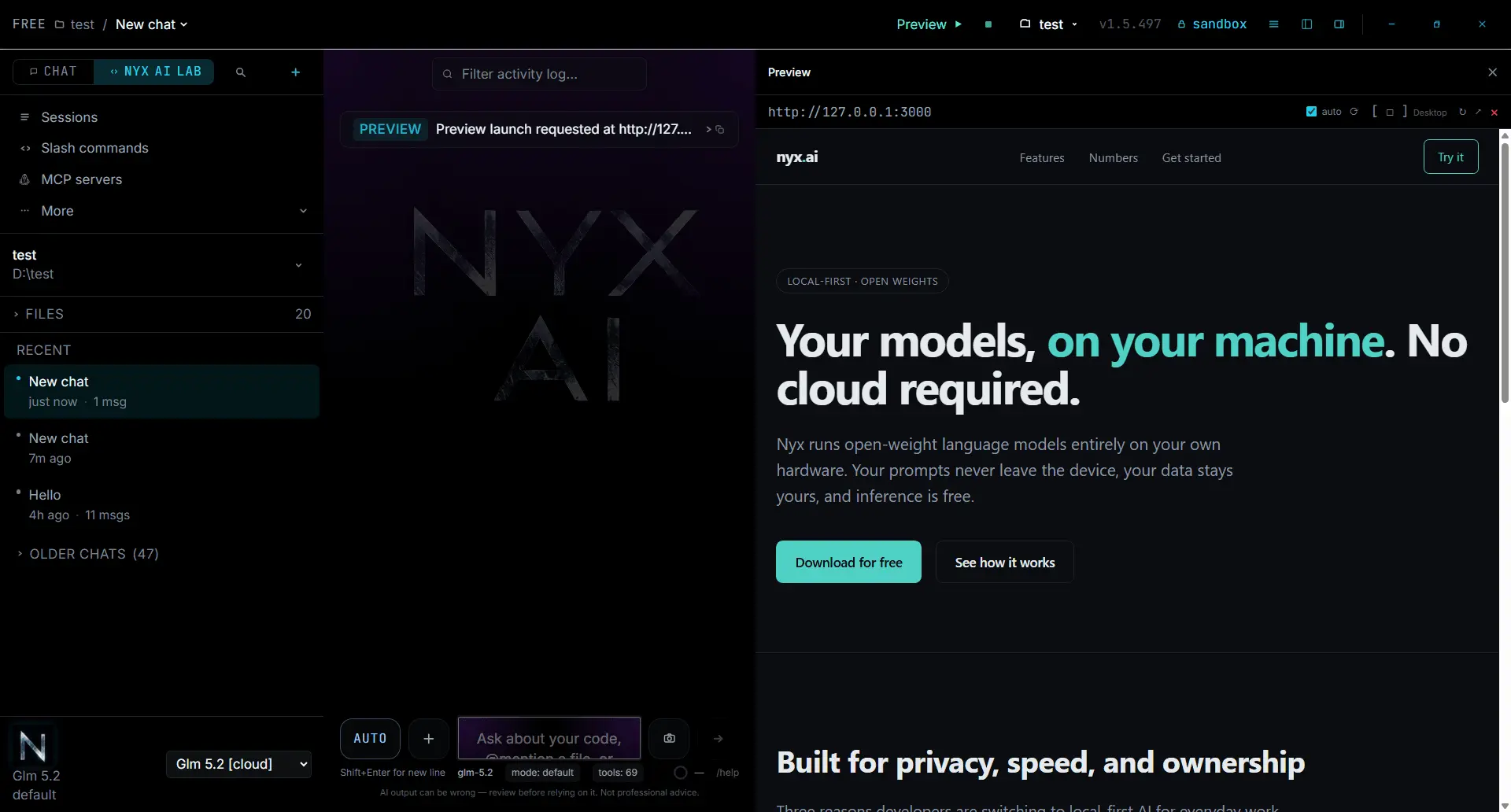1511x812 pixels.
Task: Run Preview from the title bar
Action: tap(929, 24)
